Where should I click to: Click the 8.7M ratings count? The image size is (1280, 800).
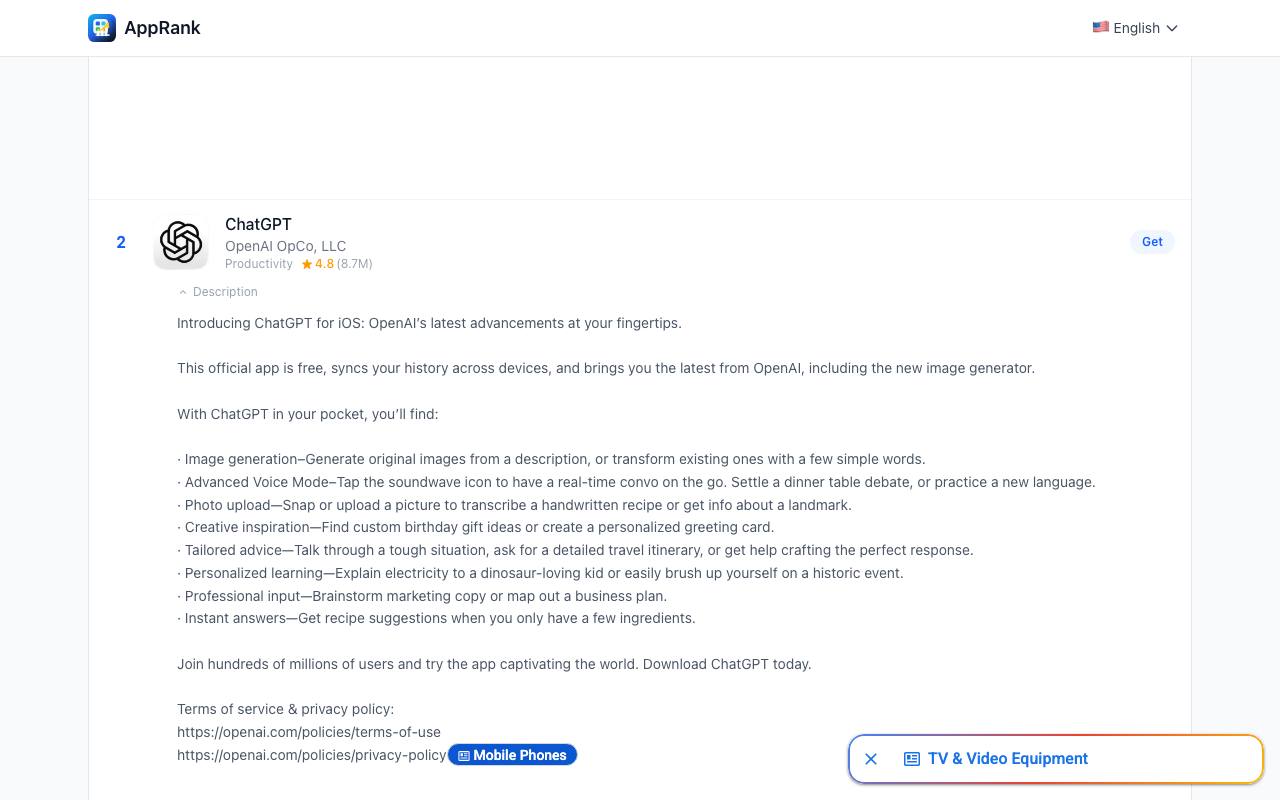[x=354, y=264]
